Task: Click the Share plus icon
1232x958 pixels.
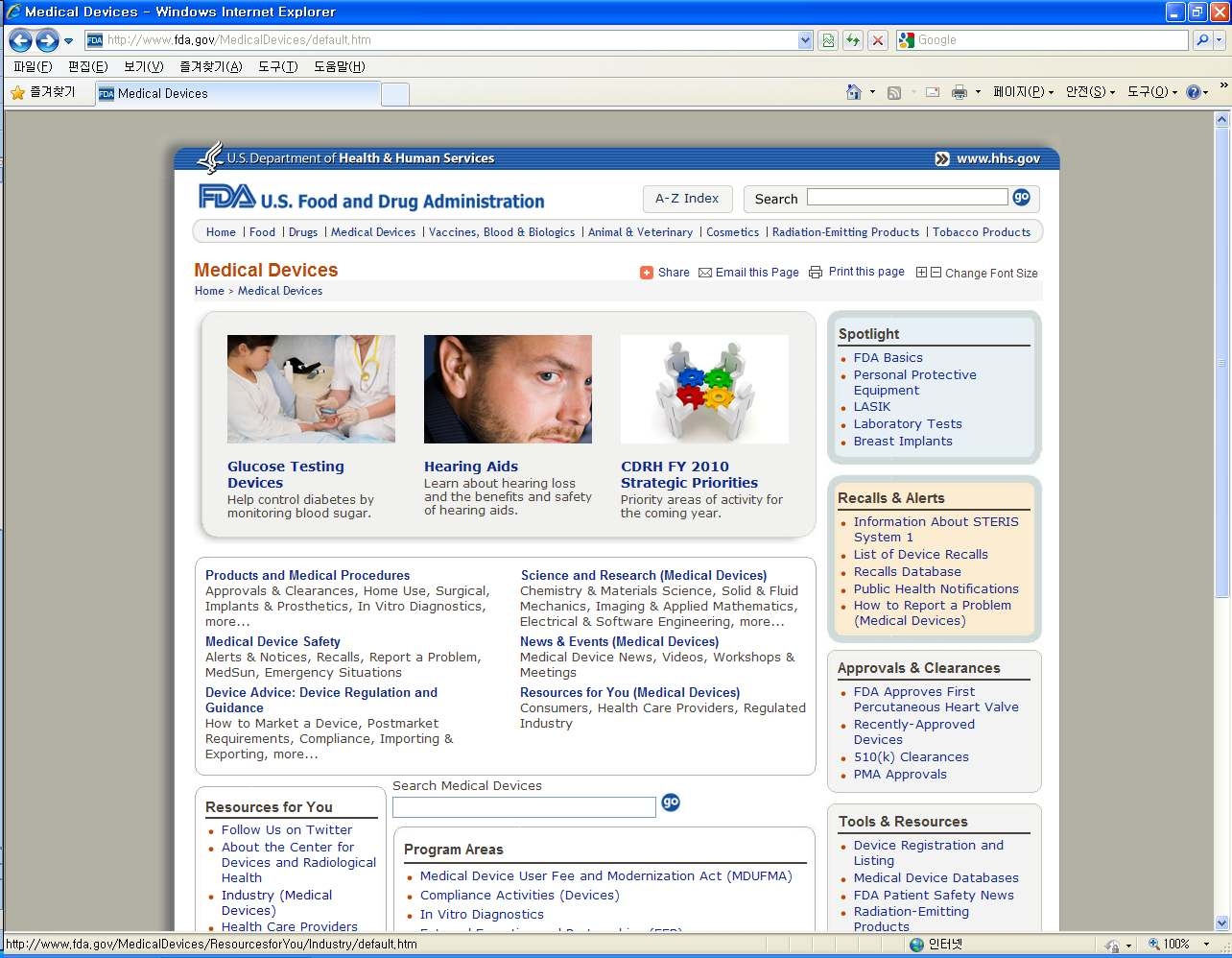Action: click(x=647, y=273)
